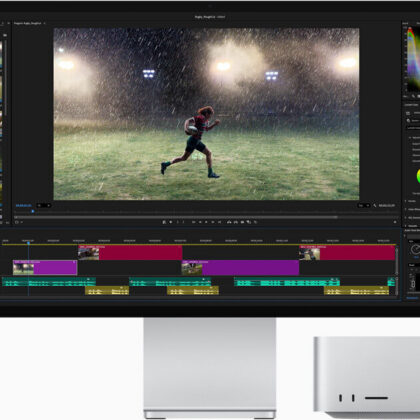Expand the fourth collapsed section under the color wheel
420x420 pixels.
point(406,226)
